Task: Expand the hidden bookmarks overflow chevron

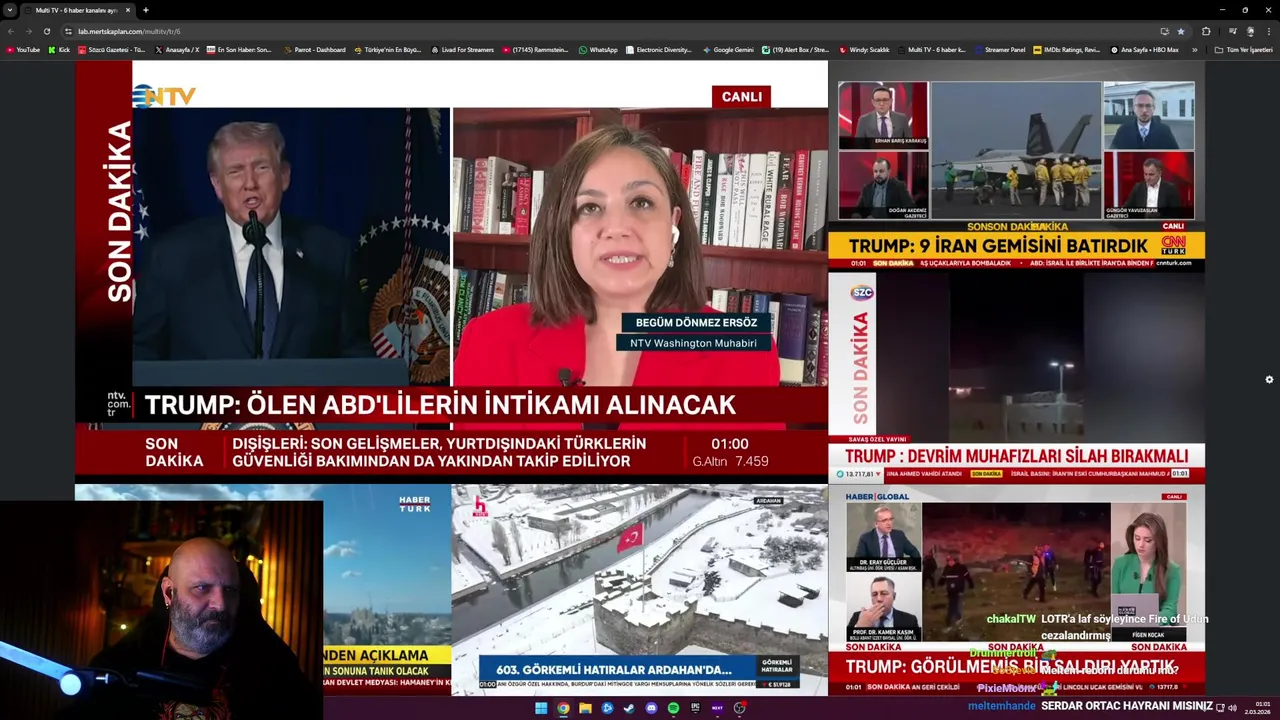Action: coord(1194,49)
